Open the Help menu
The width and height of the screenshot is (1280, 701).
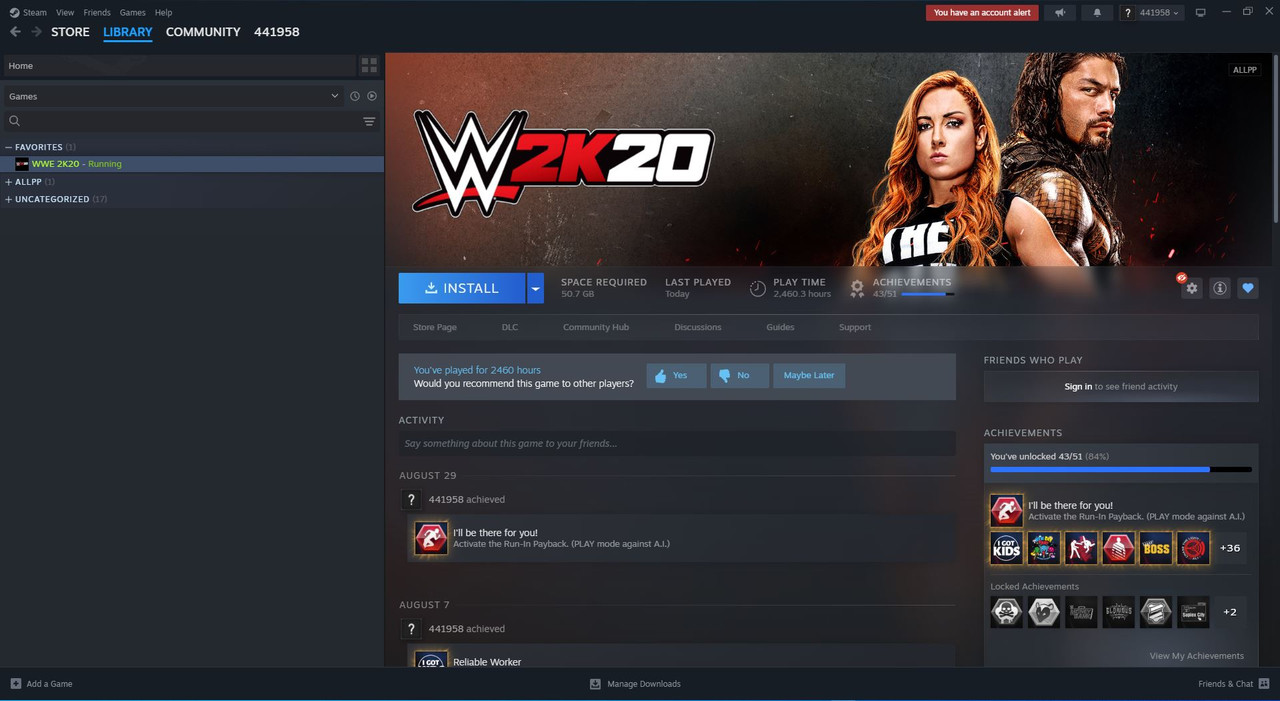click(x=163, y=13)
